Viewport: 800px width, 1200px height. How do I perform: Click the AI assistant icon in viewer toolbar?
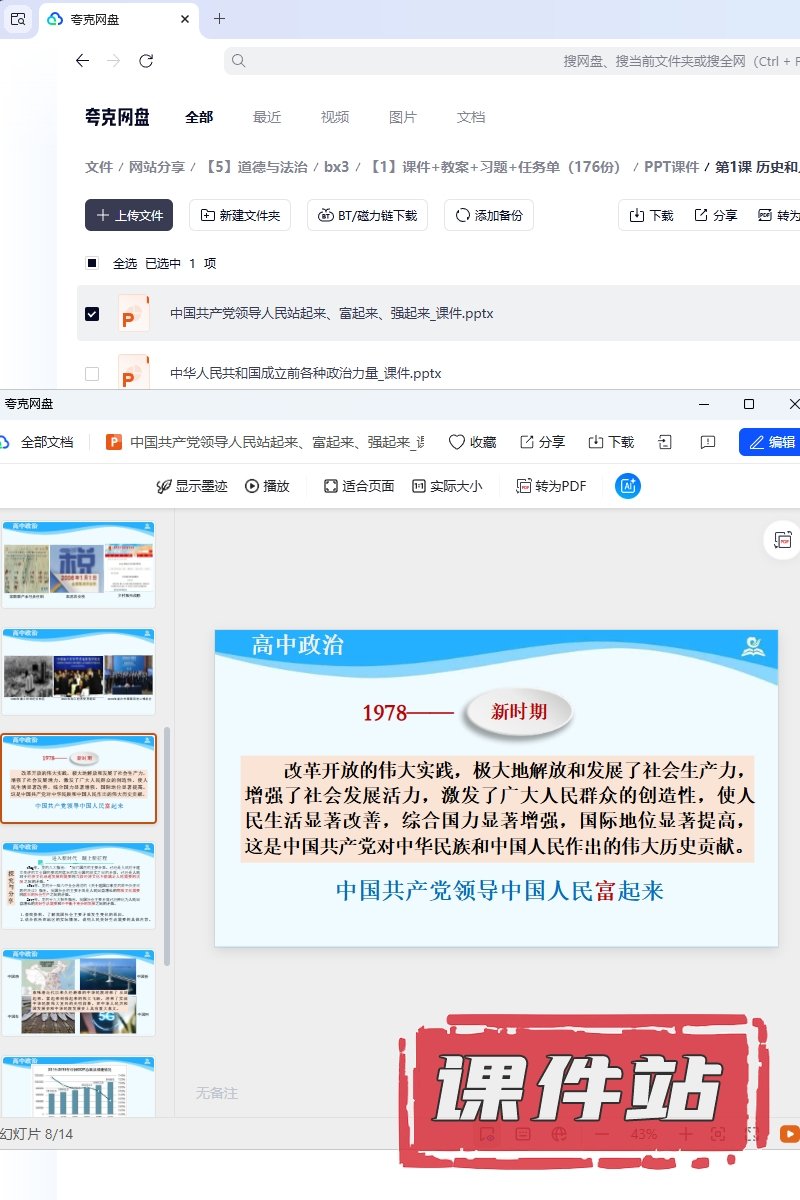(x=628, y=486)
